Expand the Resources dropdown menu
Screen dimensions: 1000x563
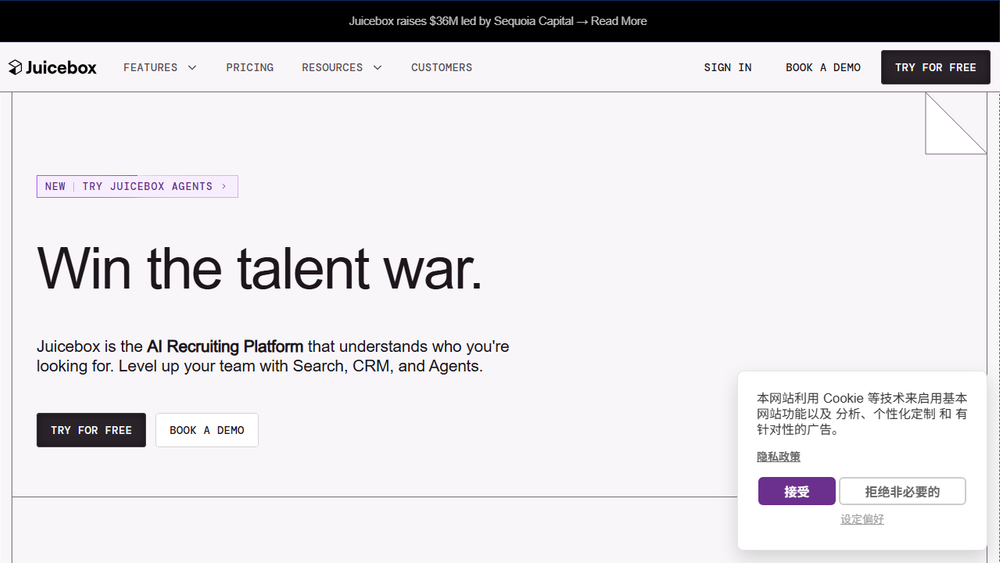(x=341, y=67)
